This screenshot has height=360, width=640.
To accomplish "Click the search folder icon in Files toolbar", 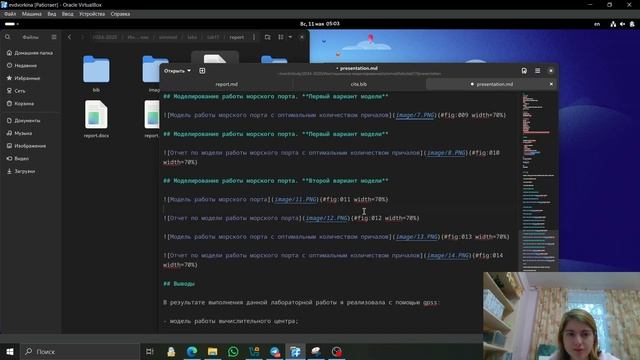I will 267,37.
